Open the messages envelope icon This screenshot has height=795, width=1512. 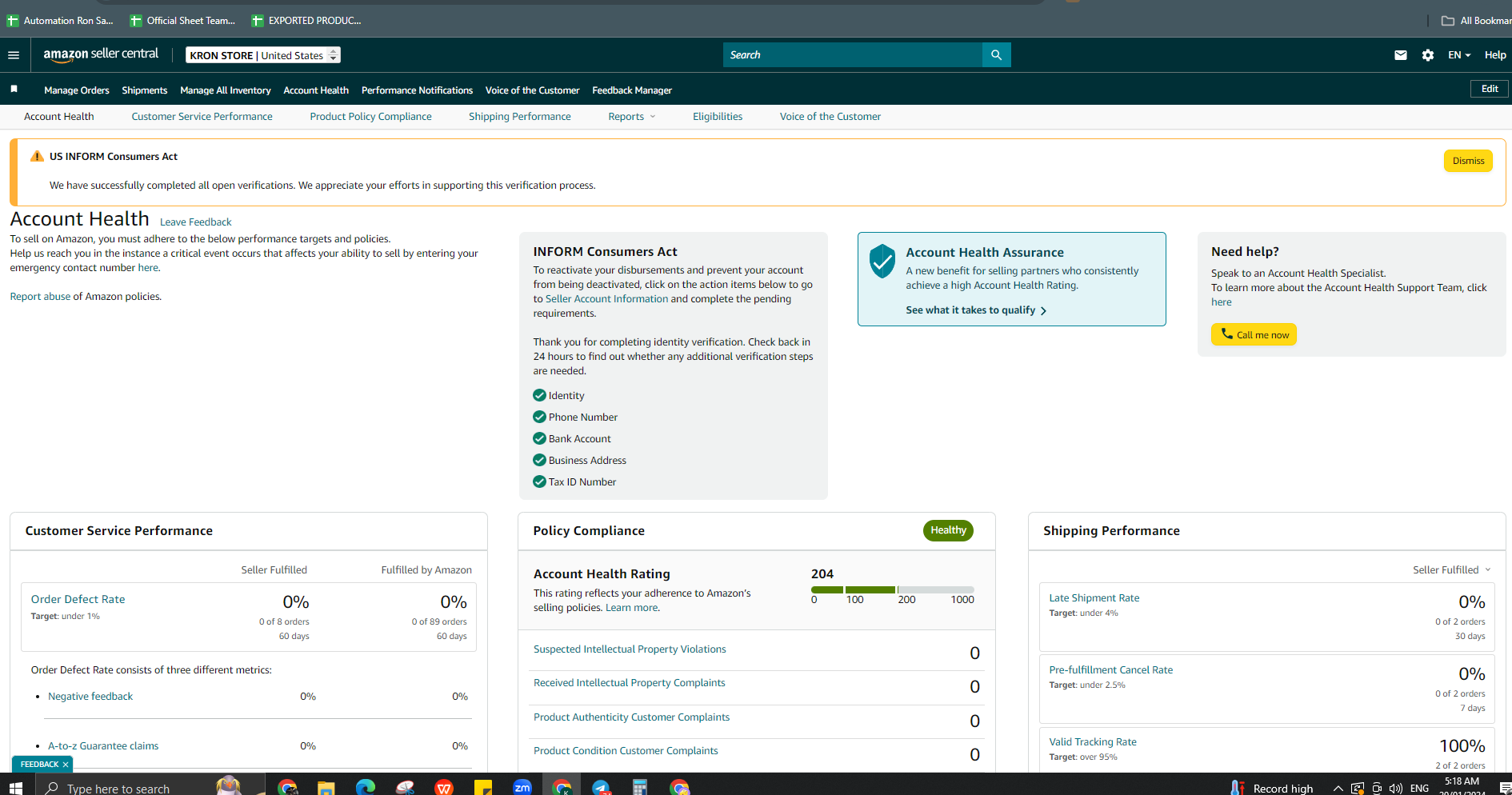point(1400,55)
